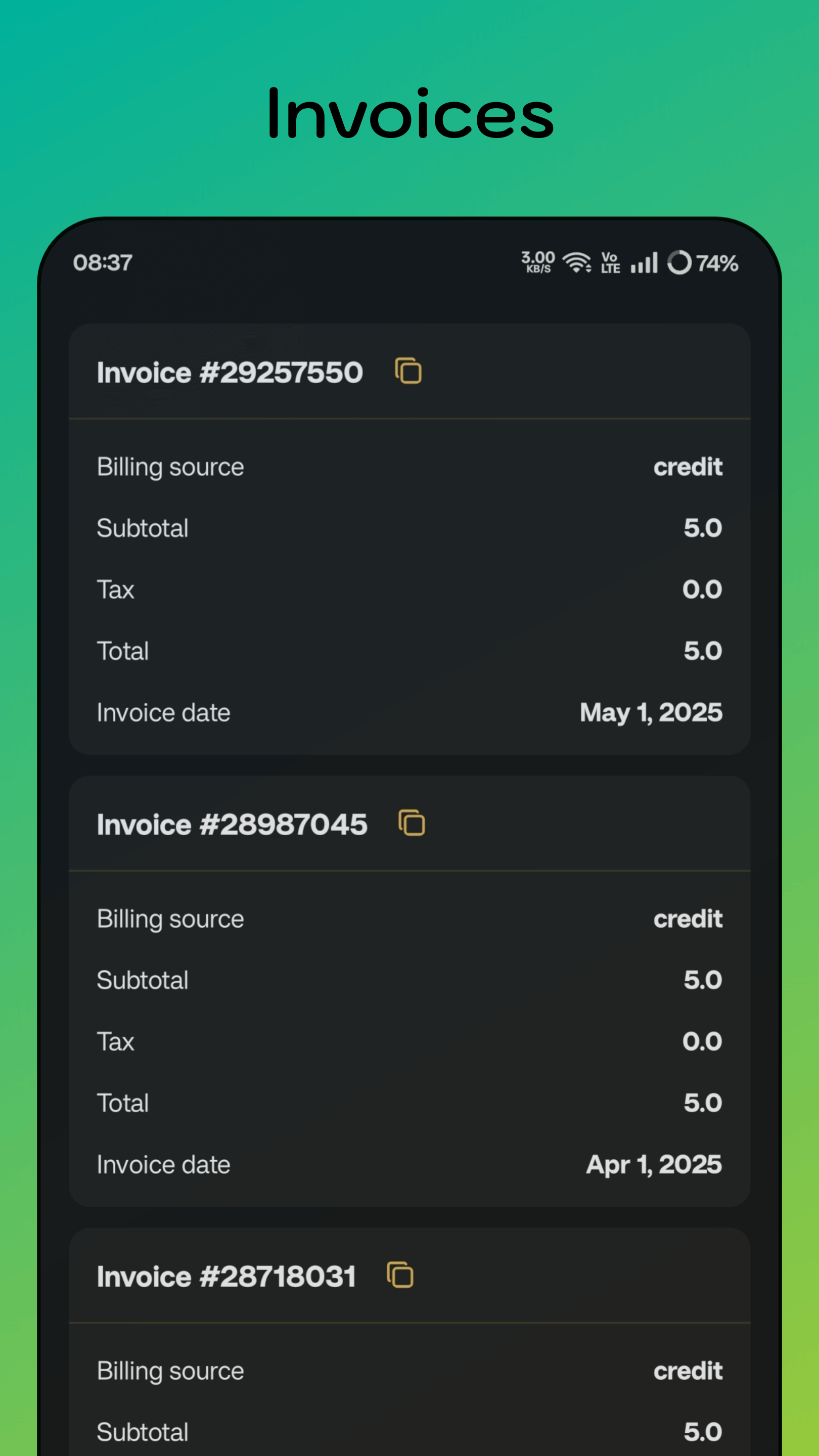Tap the VoLTE indicator icon
The width and height of the screenshot is (819, 1456).
click(x=610, y=263)
